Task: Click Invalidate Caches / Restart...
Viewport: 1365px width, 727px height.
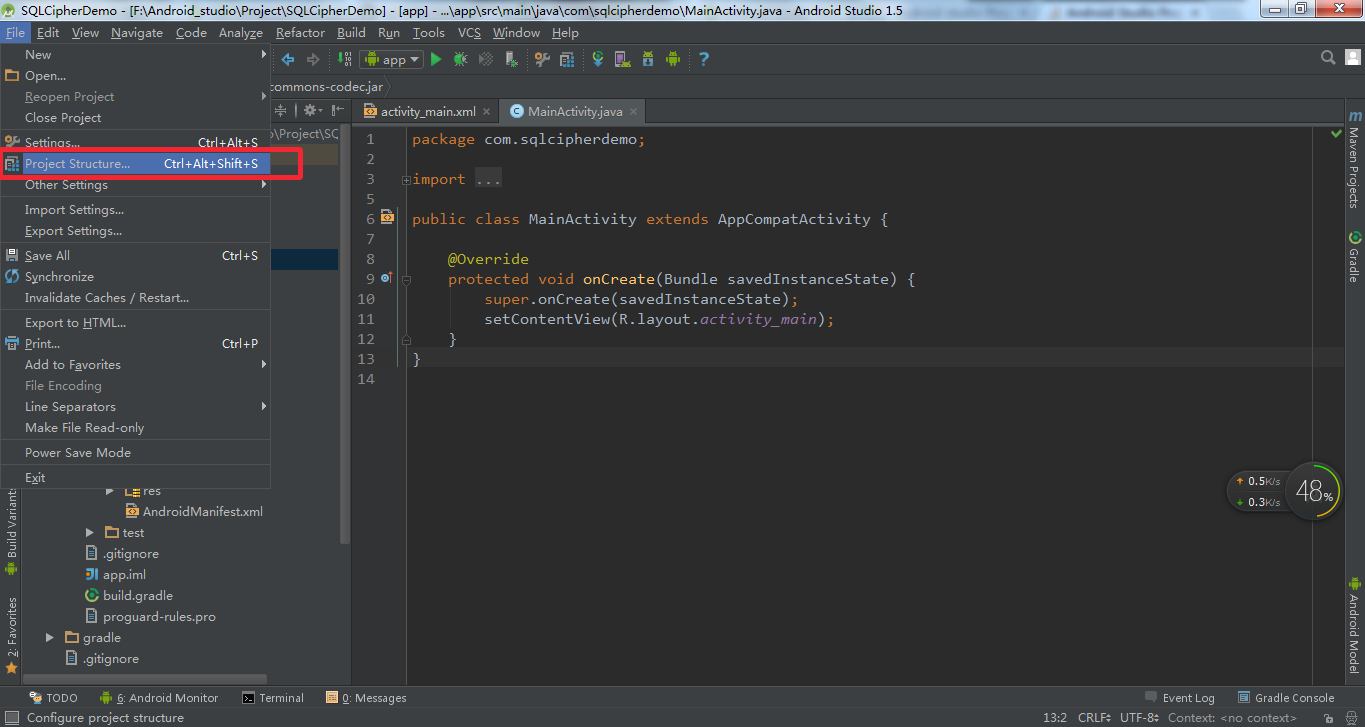Action: [136, 297]
